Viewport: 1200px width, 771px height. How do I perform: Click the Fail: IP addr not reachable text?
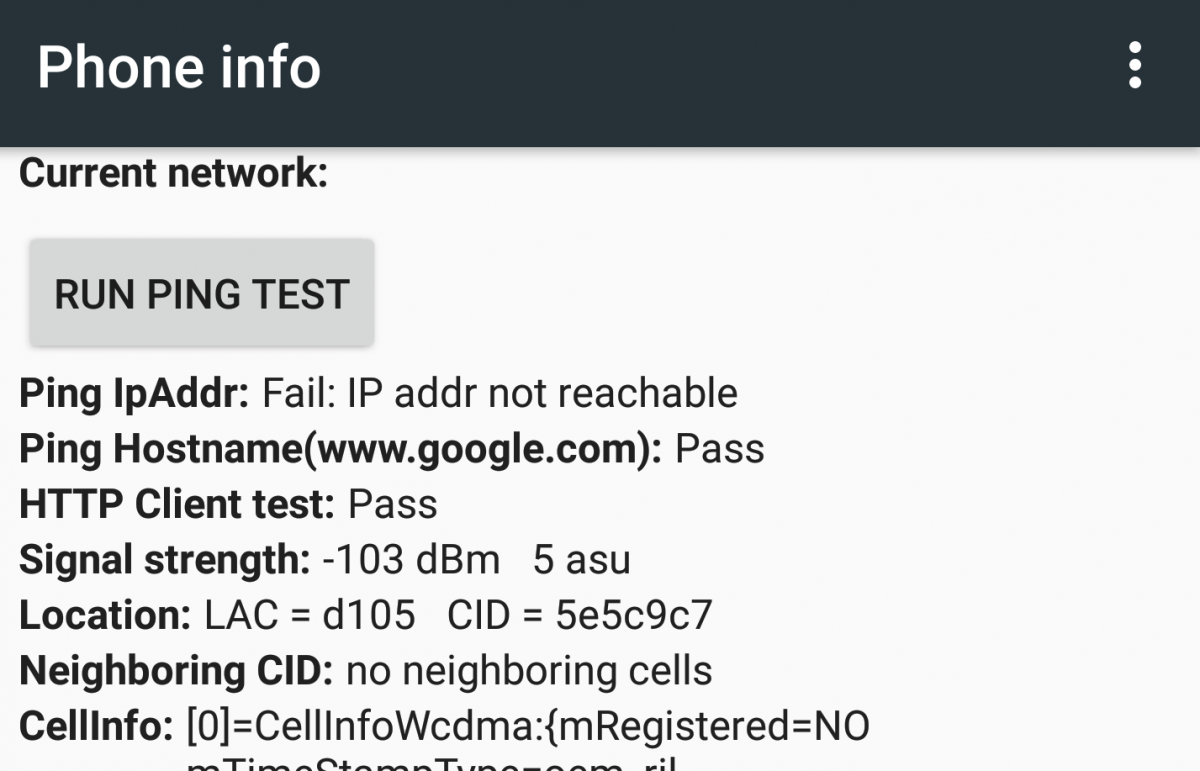[498, 392]
